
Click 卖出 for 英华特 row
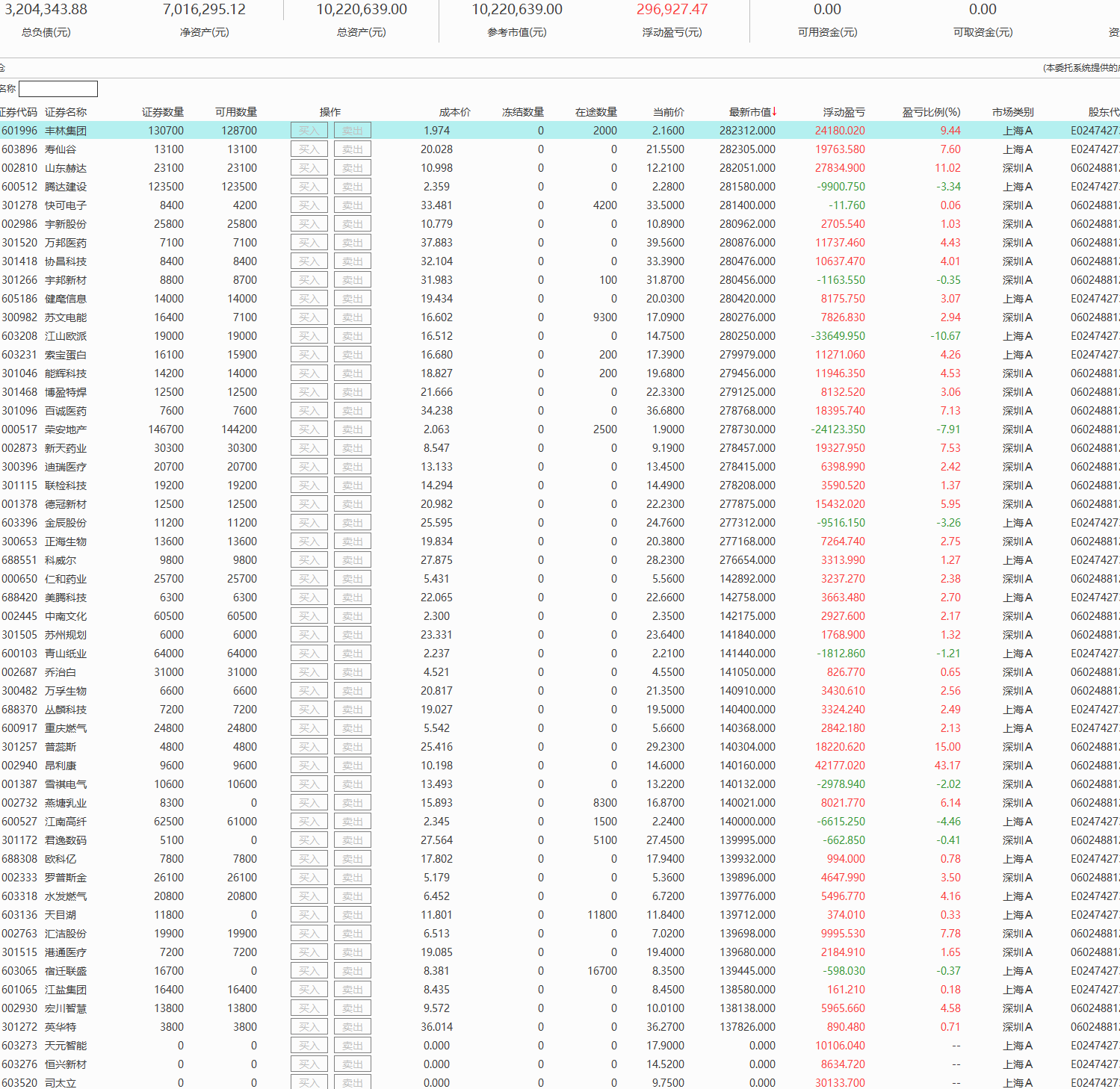click(352, 1027)
